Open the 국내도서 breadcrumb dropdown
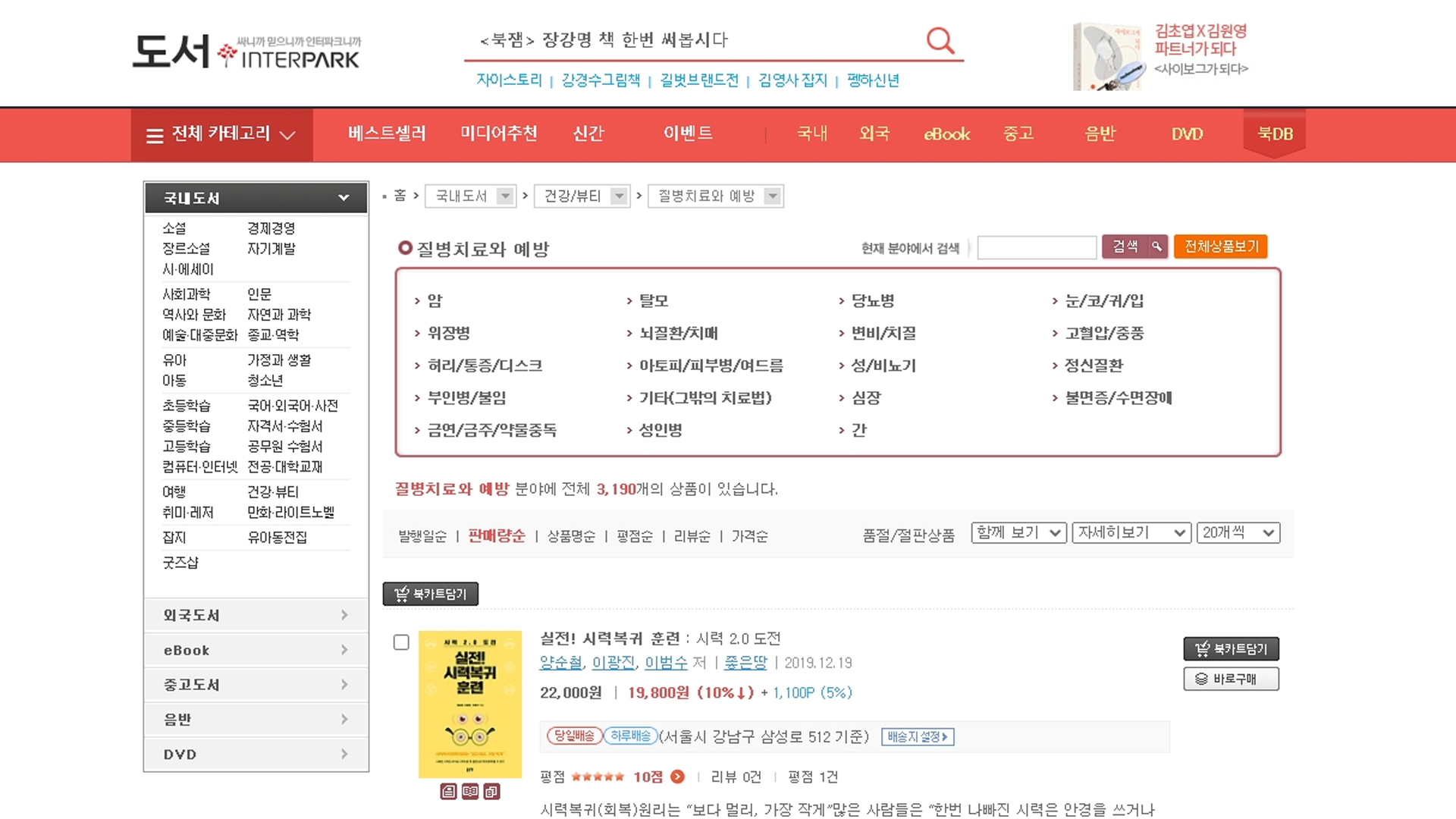Viewport: 1456px width, 819px height. (x=505, y=196)
